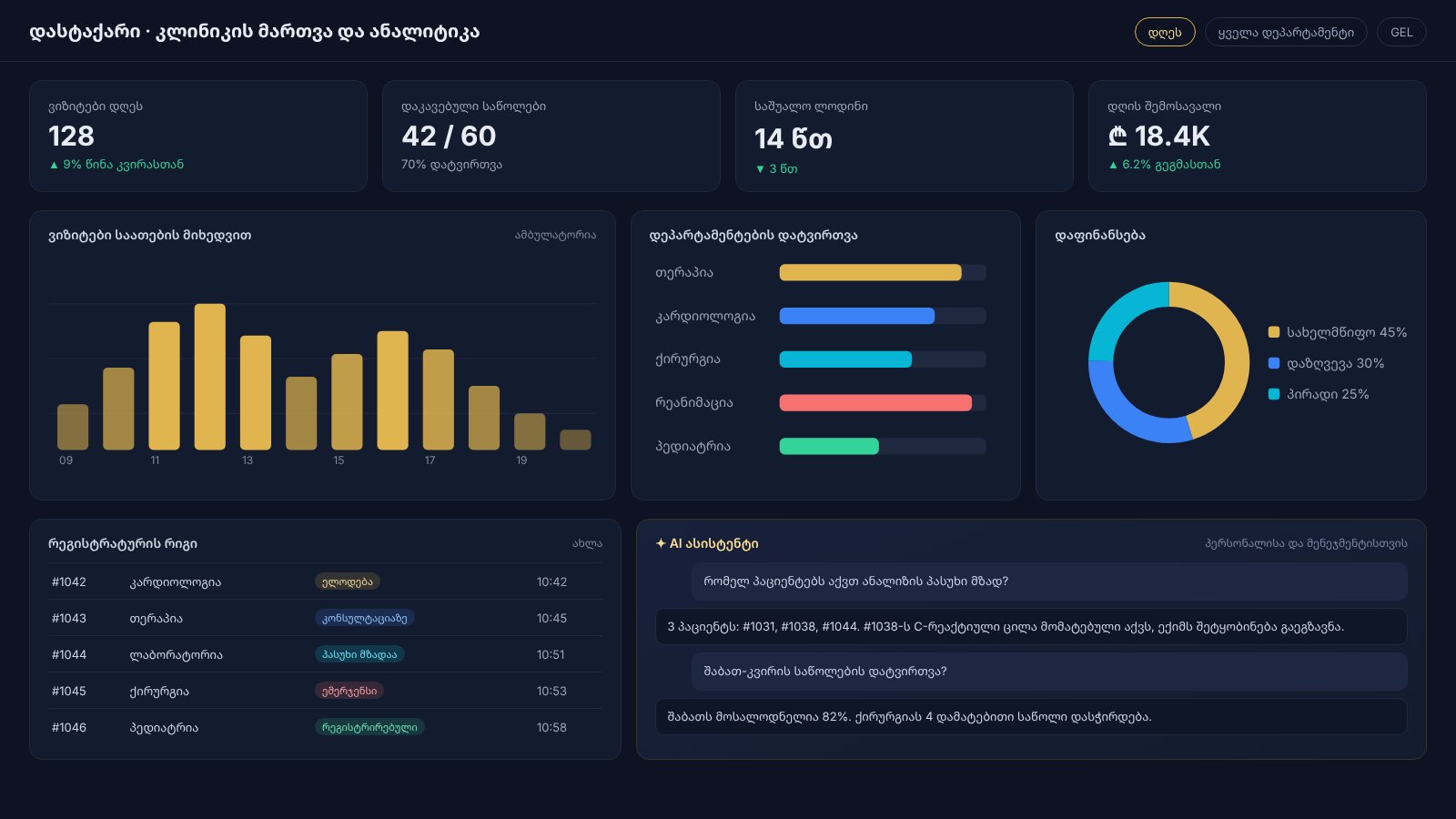Click the ემერჯენსი status badge
The height and width of the screenshot is (819, 1456).
(349, 691)
